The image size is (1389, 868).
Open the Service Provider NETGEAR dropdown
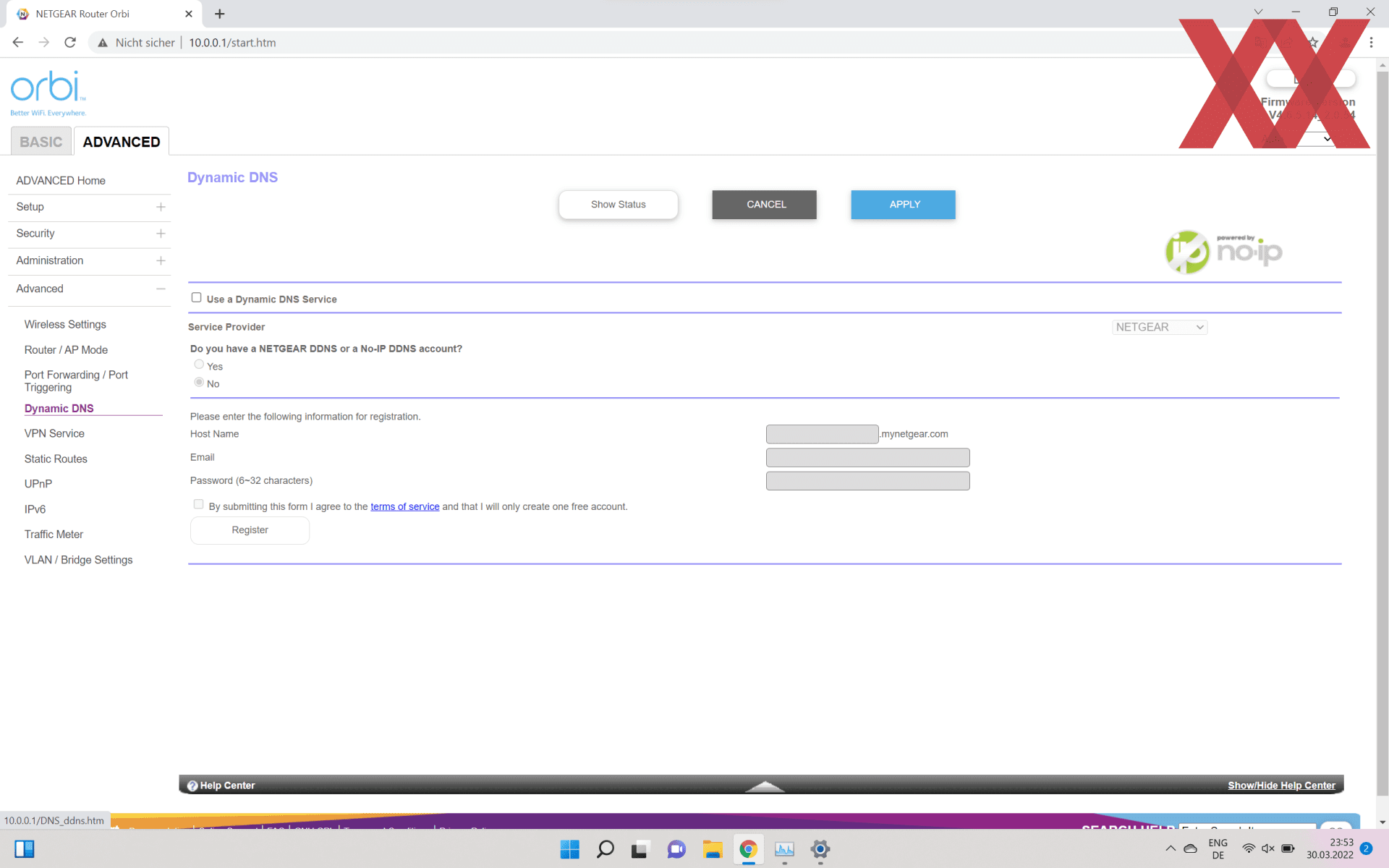1160,328
